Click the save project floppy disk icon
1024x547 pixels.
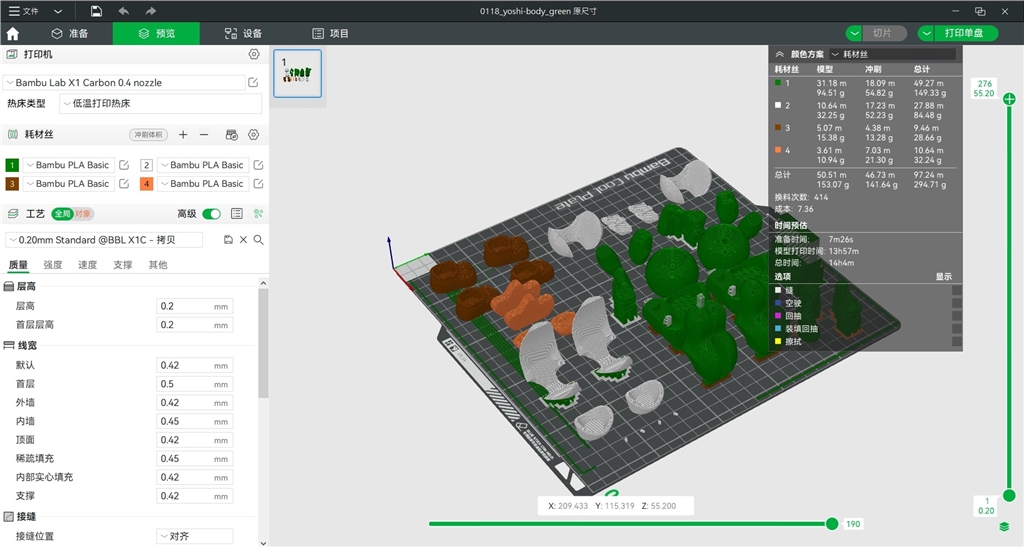[96, 11]
